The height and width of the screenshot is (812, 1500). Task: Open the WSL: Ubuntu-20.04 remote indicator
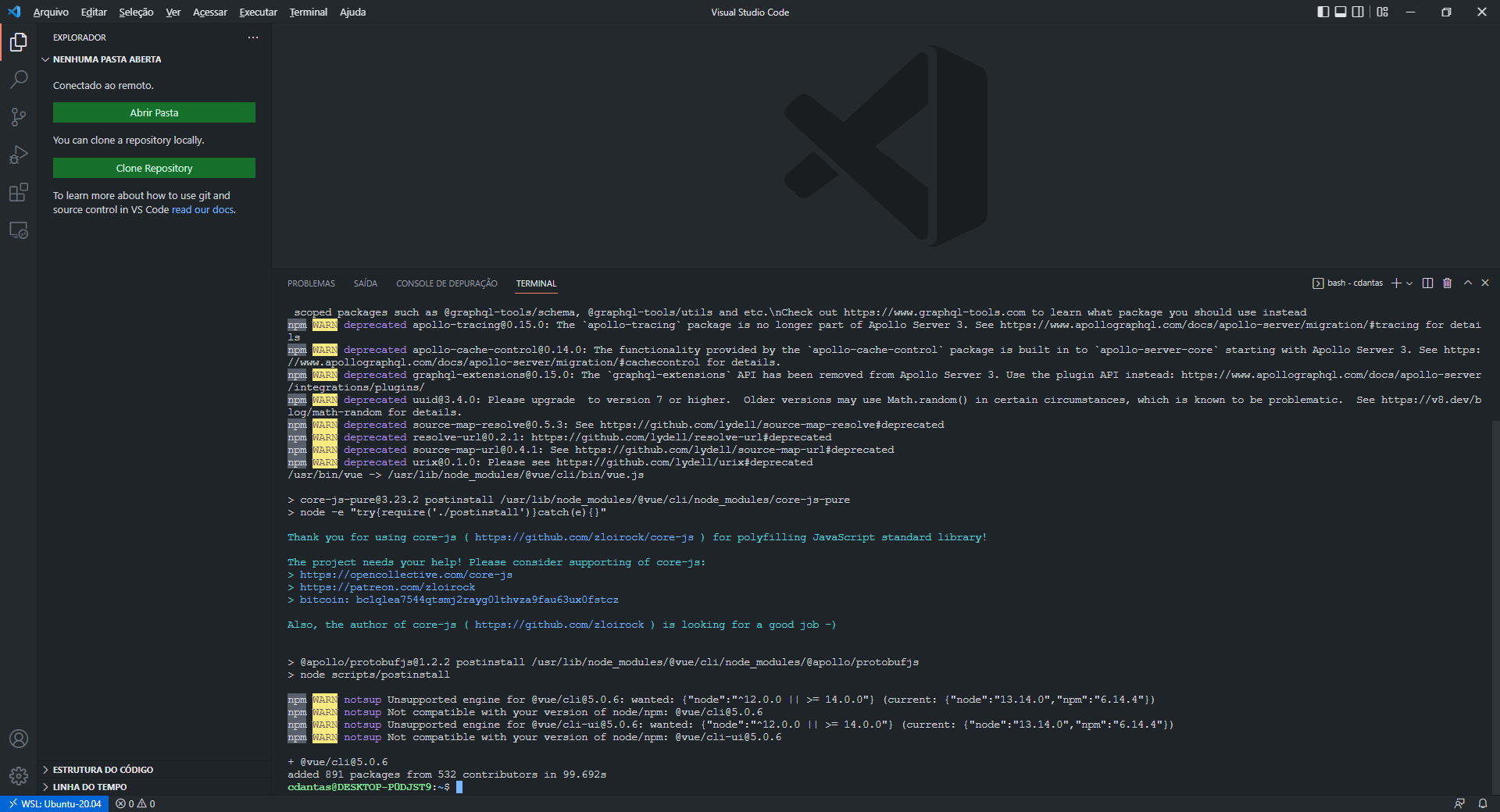pos(55,803)
